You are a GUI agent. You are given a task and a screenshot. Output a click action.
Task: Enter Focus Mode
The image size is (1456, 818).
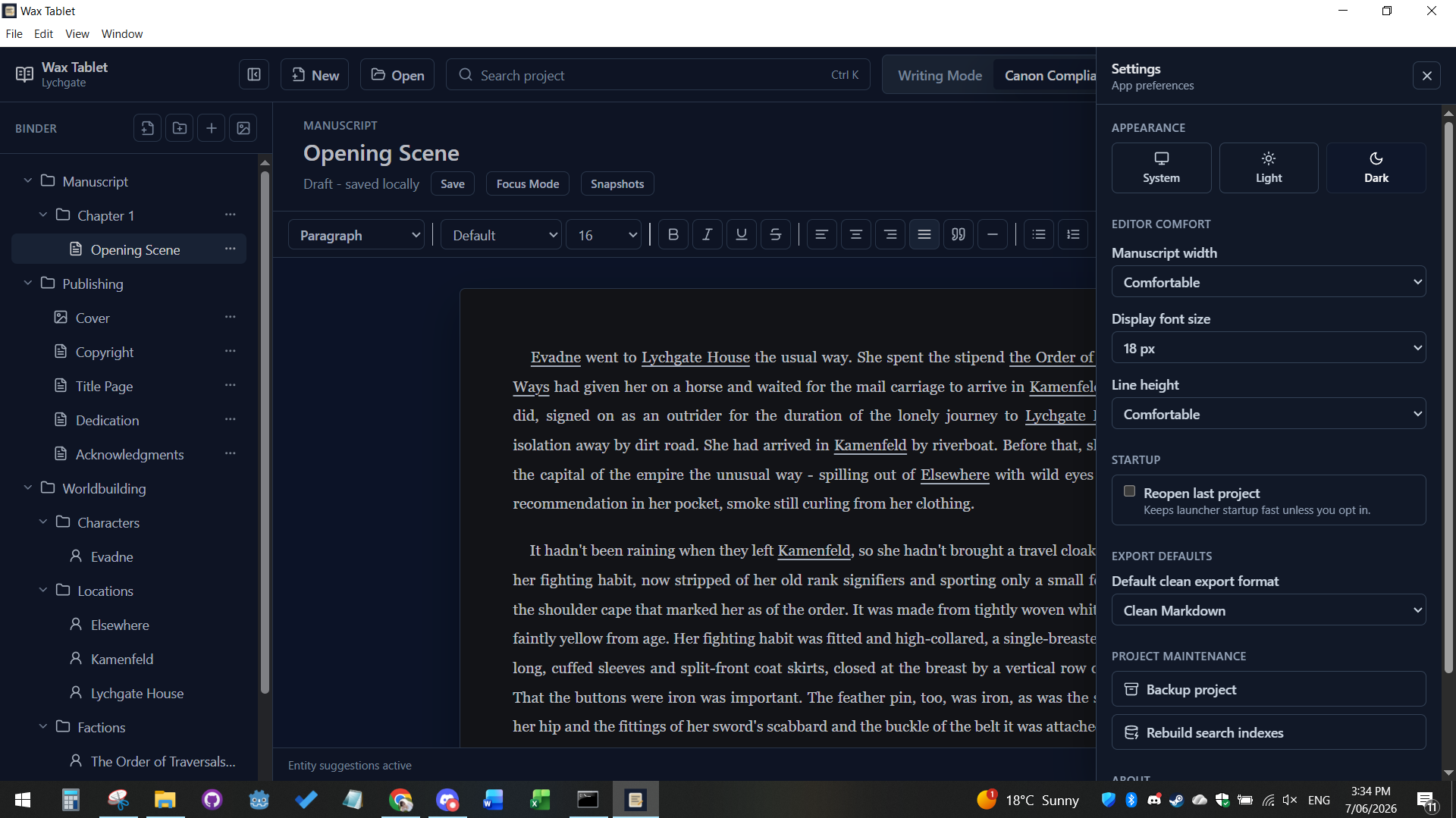[528, 183]
